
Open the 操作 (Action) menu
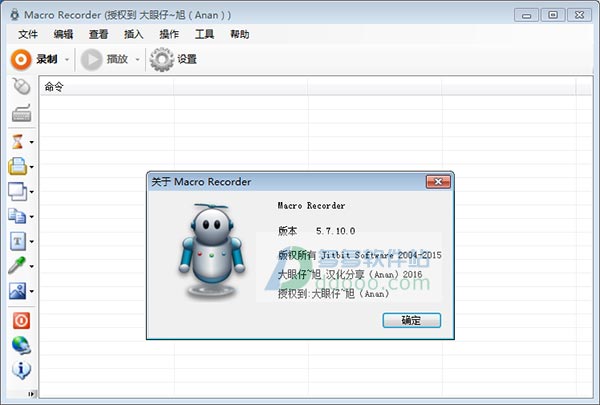coord(169,34)
